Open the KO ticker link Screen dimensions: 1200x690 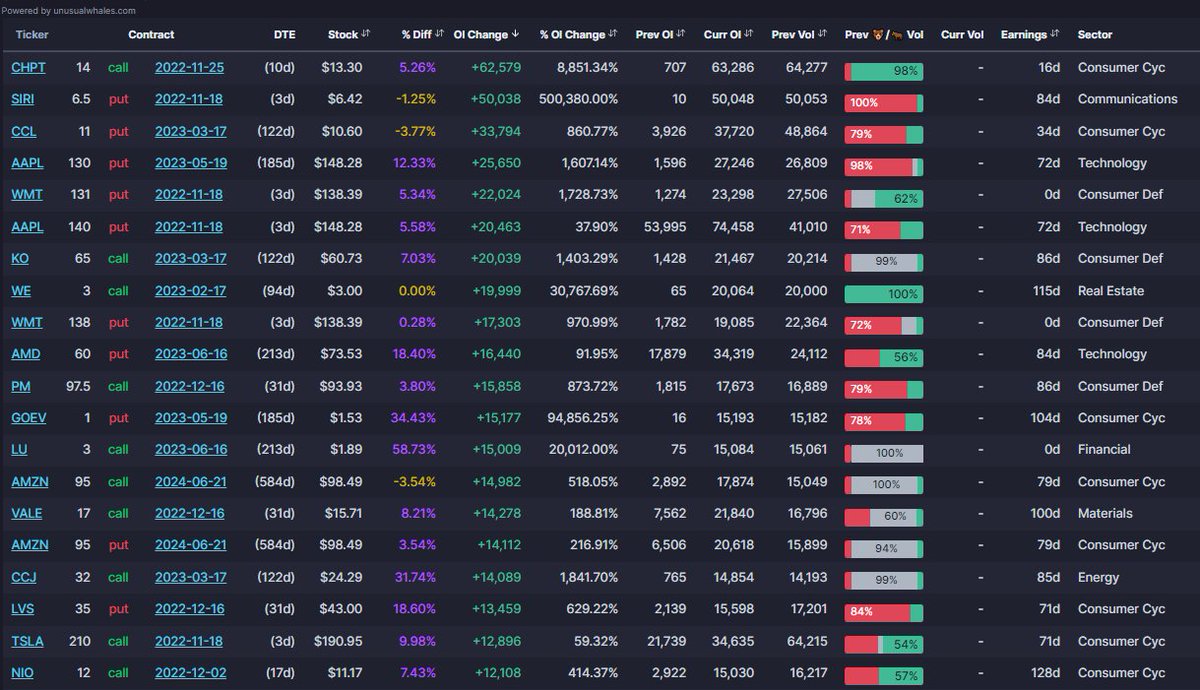[20, 258]
